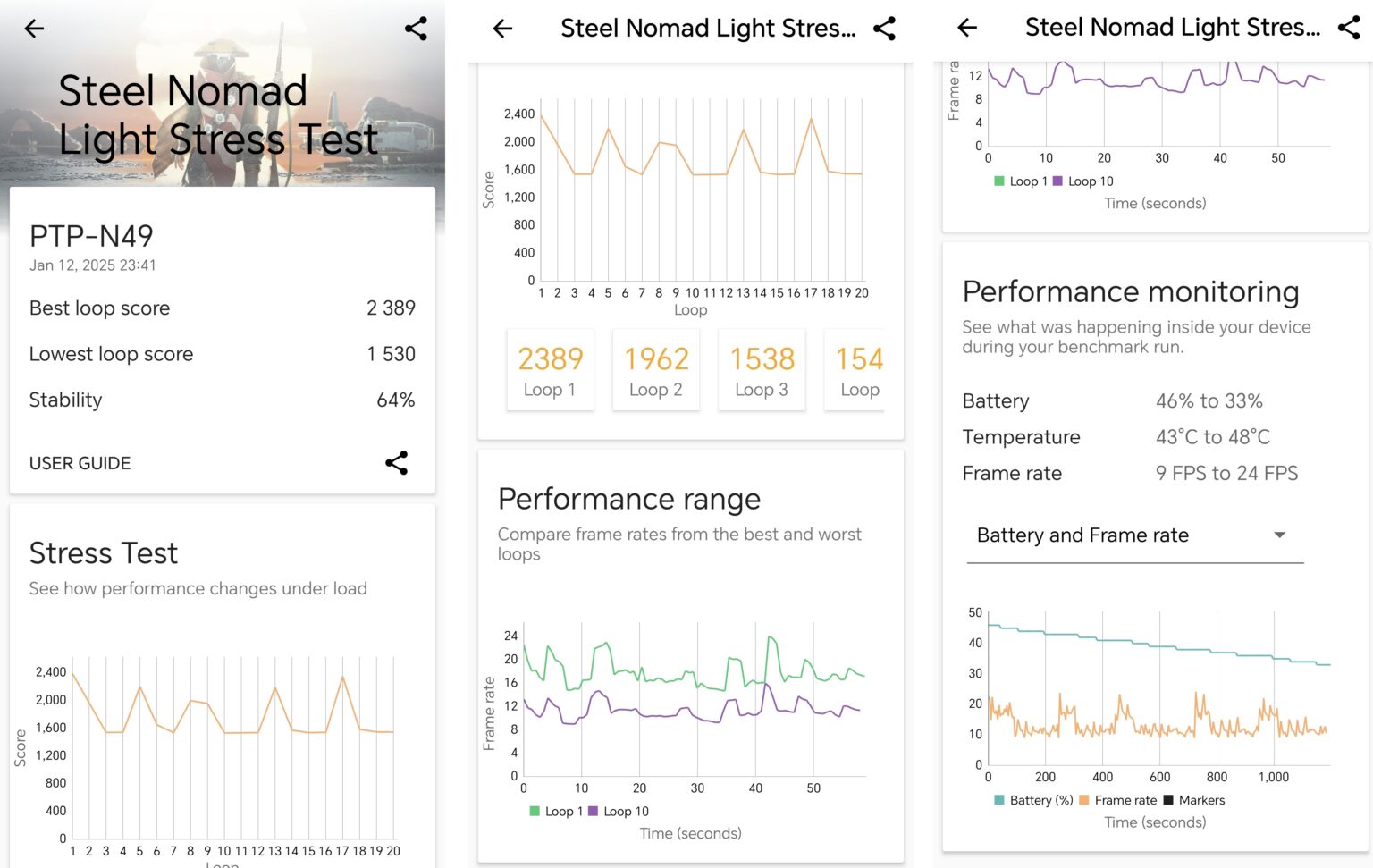Tap purple Loop 10 legend in Performance range
Image resolution: width=1373 pixels, height=868 pixels.
pyautogui.click(x=619, y=811)
